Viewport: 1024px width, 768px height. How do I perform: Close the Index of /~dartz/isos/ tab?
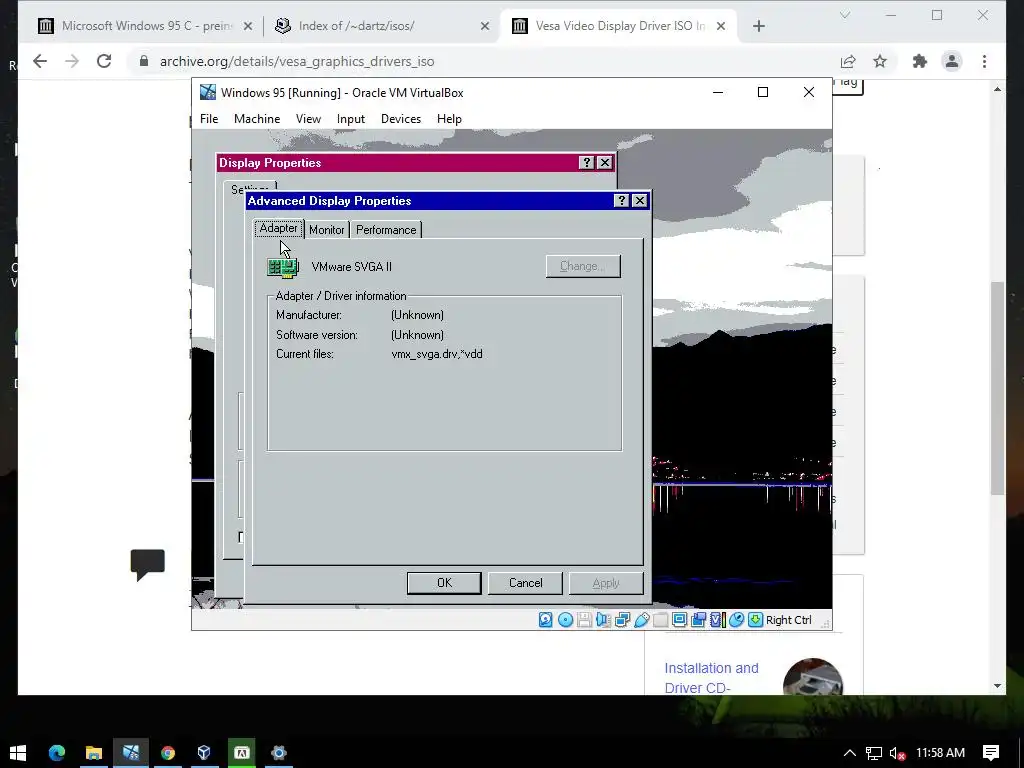coord(485,26)
